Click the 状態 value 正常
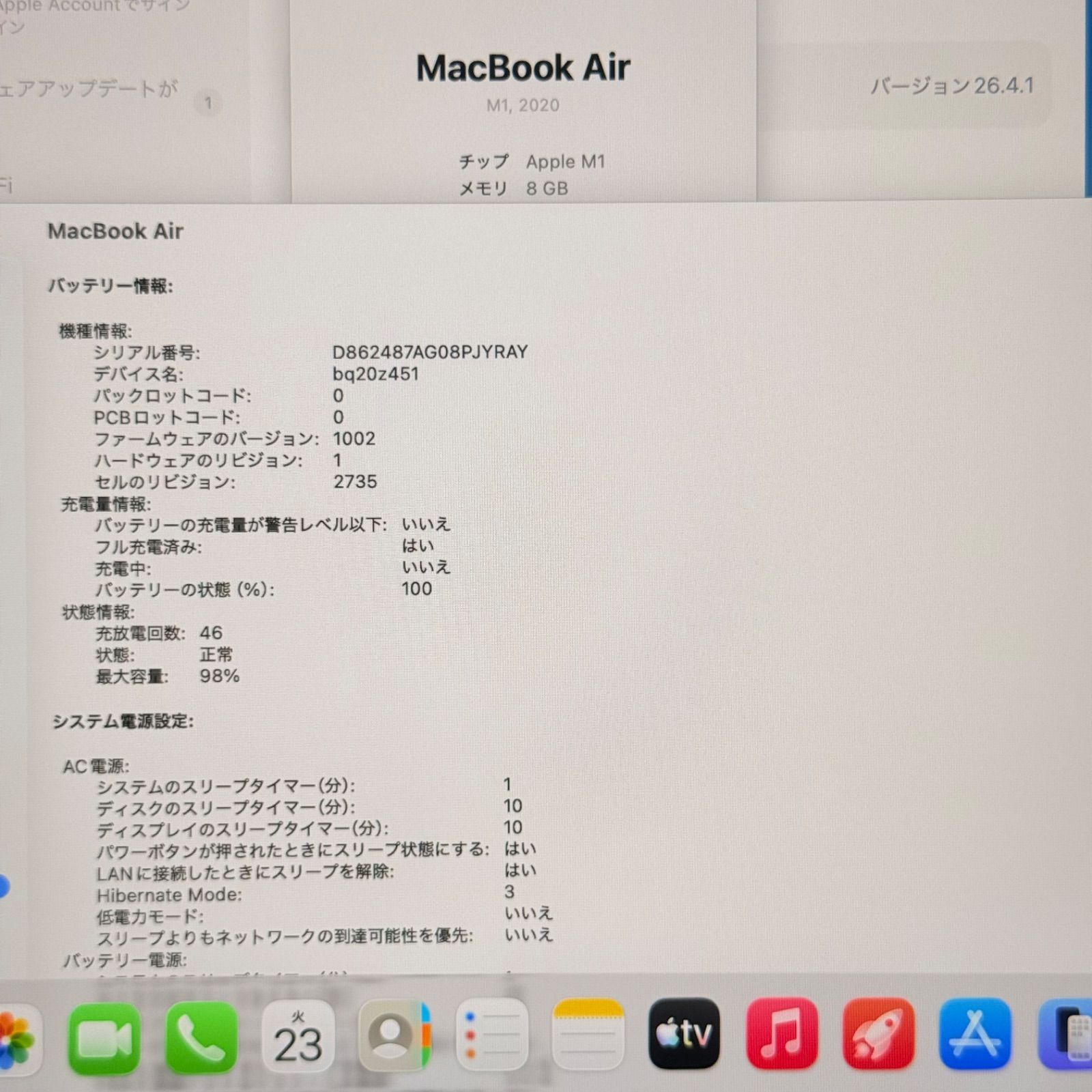This screenshot has width=1092, height=1092. (216, 655)
